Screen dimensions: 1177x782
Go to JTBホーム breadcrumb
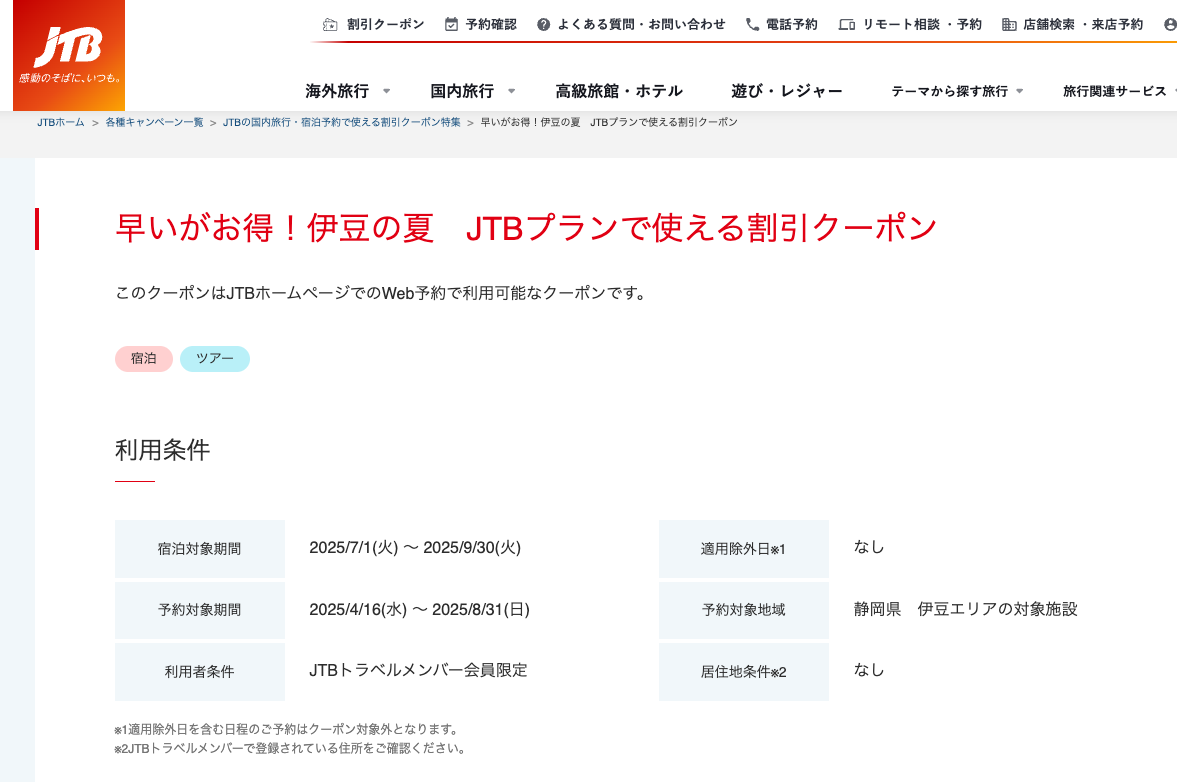point(61,122)
